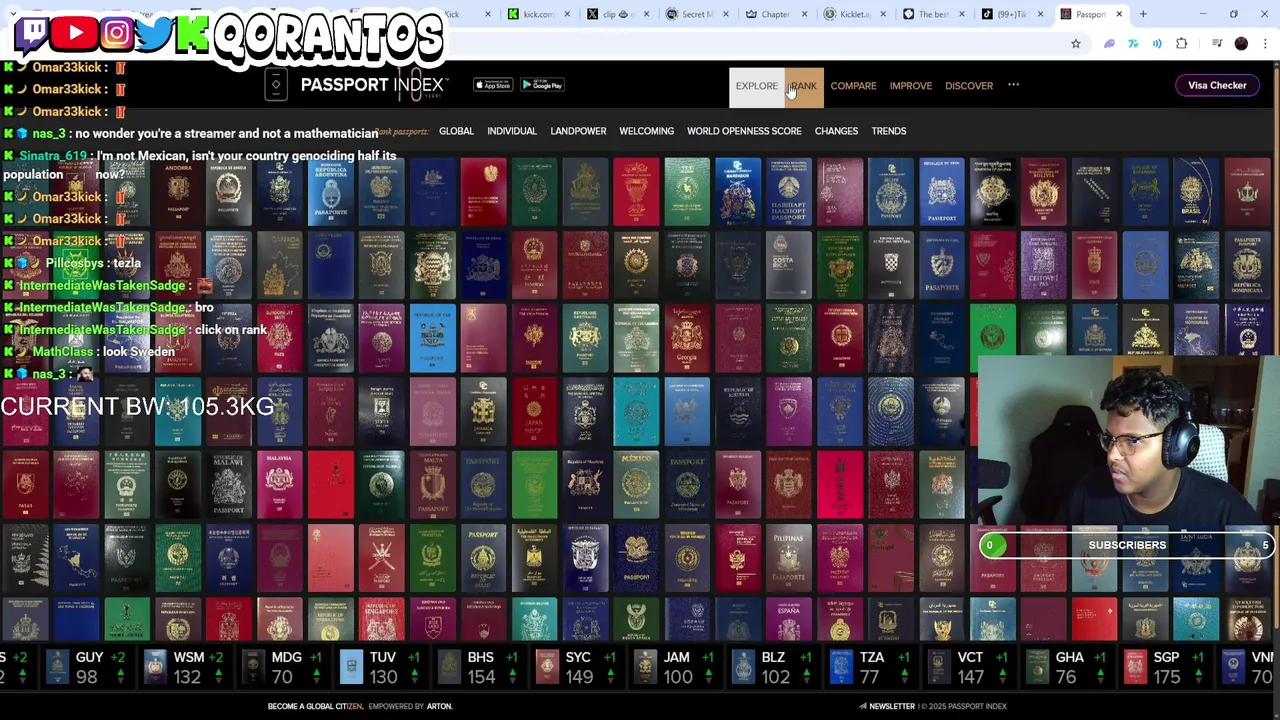Click the SGP ticker entry with rank 175
1280x720 pixels.
tap(1164, 667)
